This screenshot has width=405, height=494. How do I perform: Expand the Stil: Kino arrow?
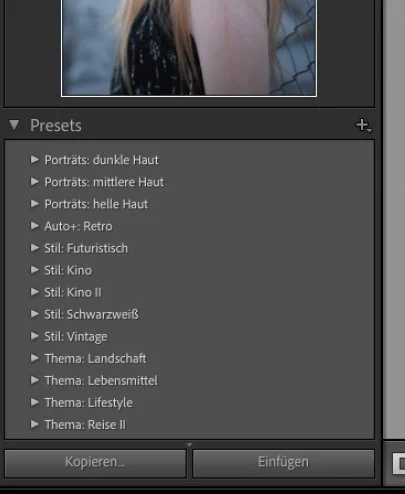tap(35, 270)
